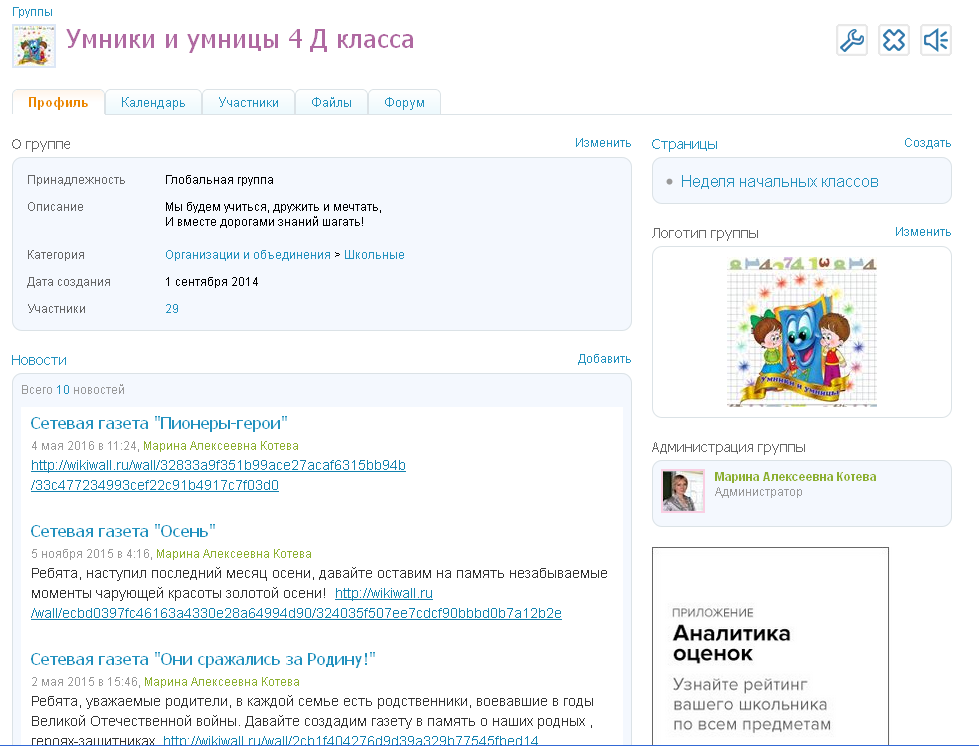979x746 pixels.
Task: Click Изменить next to О группе
Action: (x=602, y=143)
